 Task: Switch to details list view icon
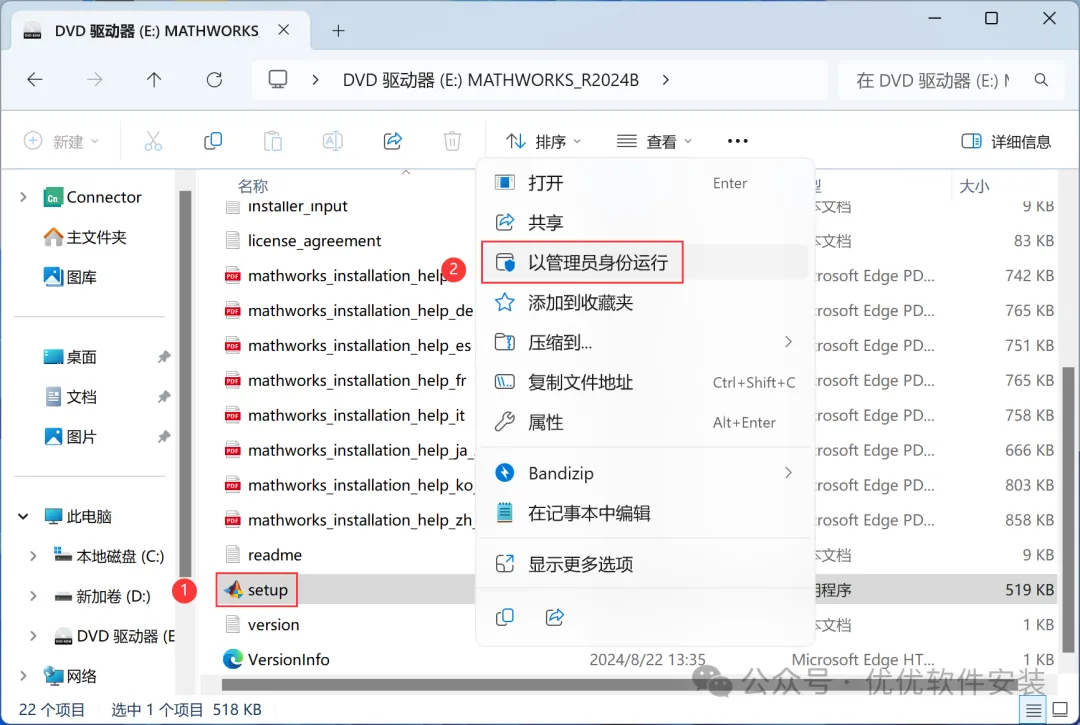[1033, 710]
